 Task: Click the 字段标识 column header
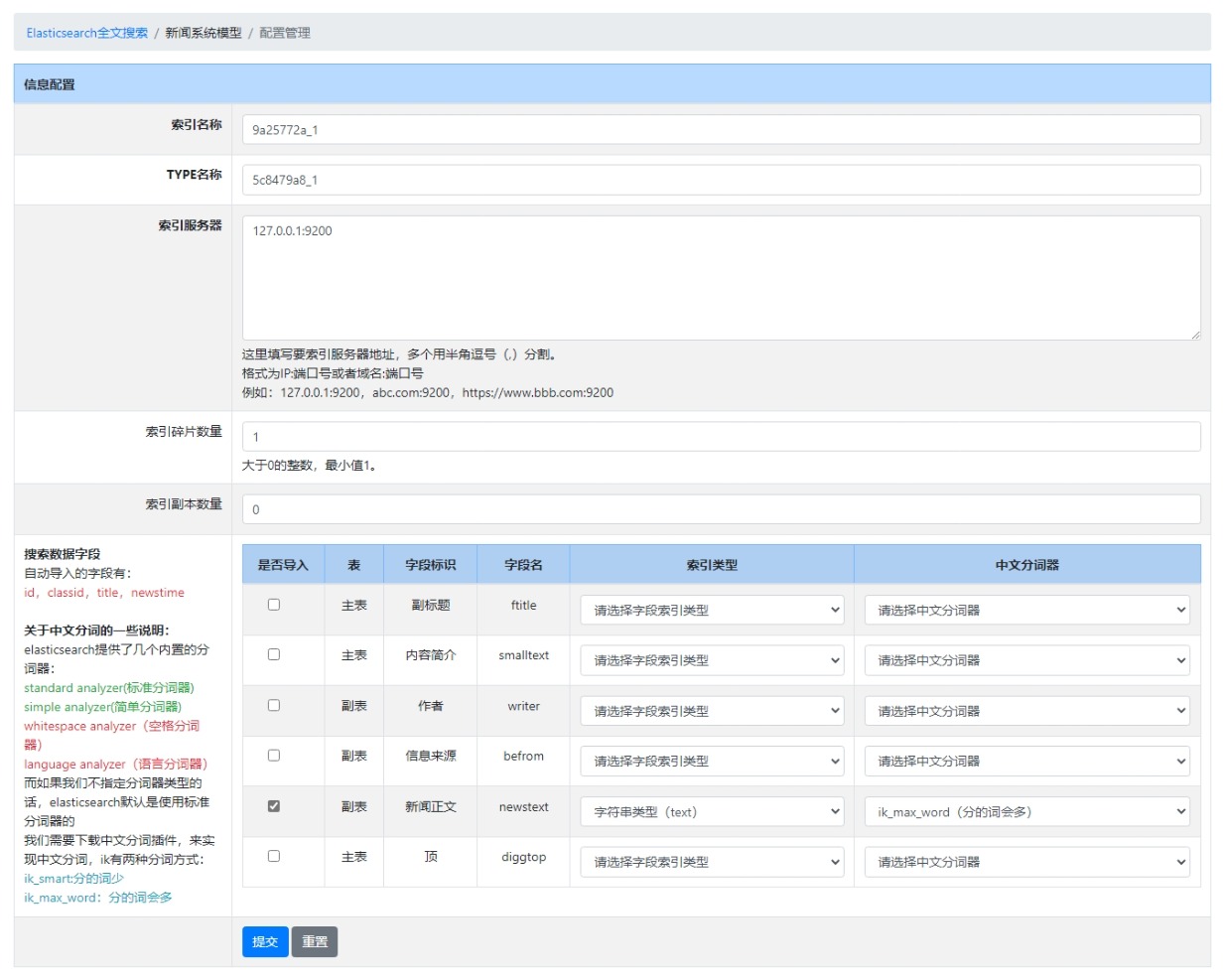tap(431, 565)
